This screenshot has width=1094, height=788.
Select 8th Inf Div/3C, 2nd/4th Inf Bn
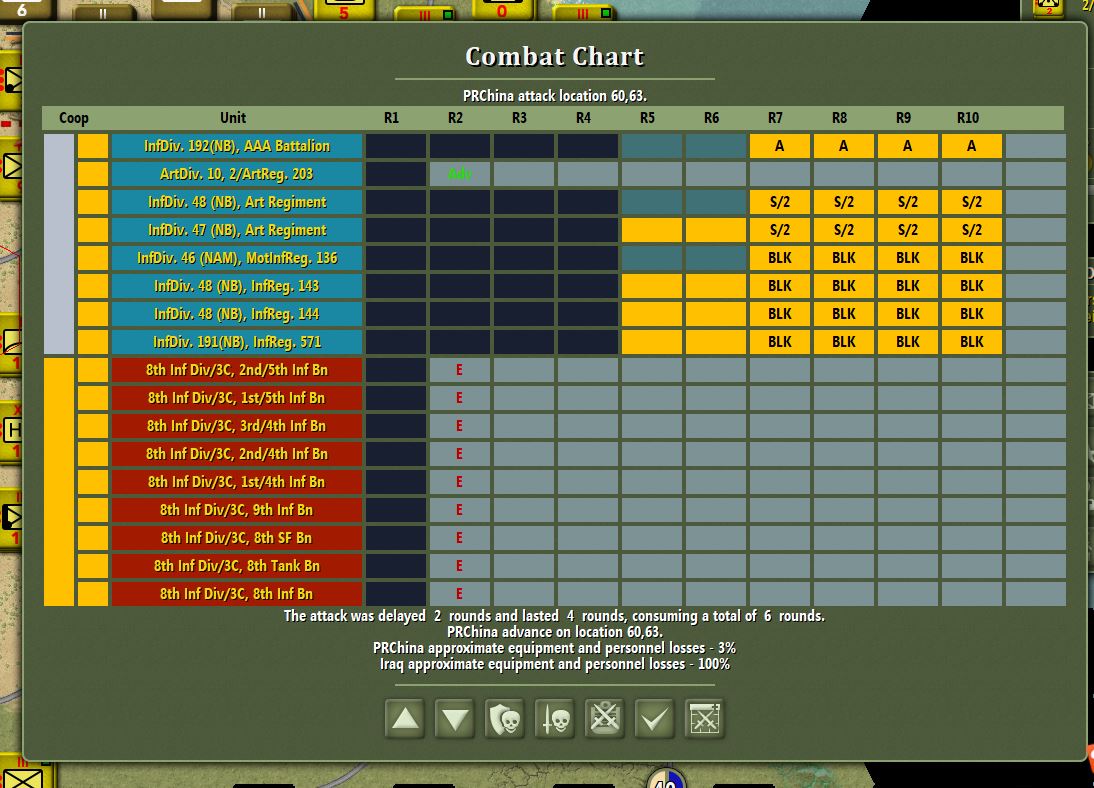(x=237, y=454)
